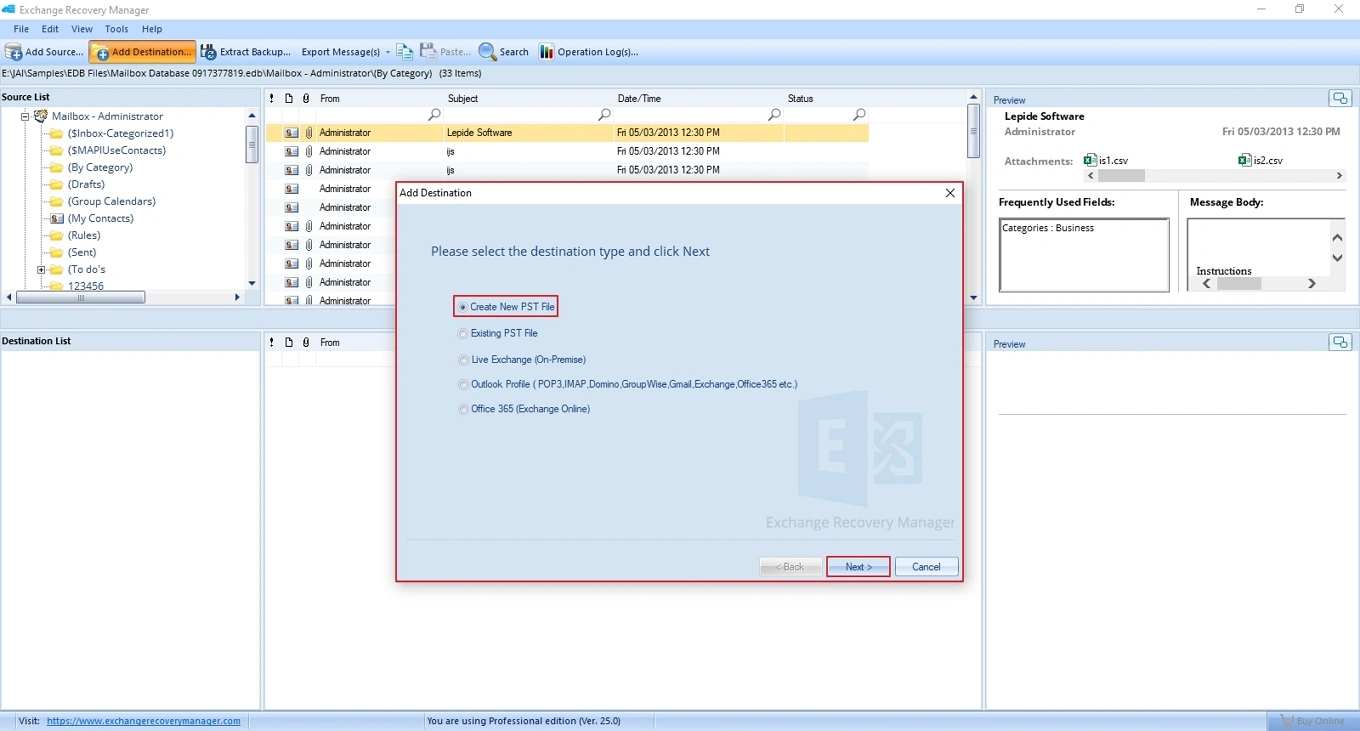This screenshot has height=731, width=1360.
Task: Click the Extract Backup toolbar icon
Action: (246, 51)
